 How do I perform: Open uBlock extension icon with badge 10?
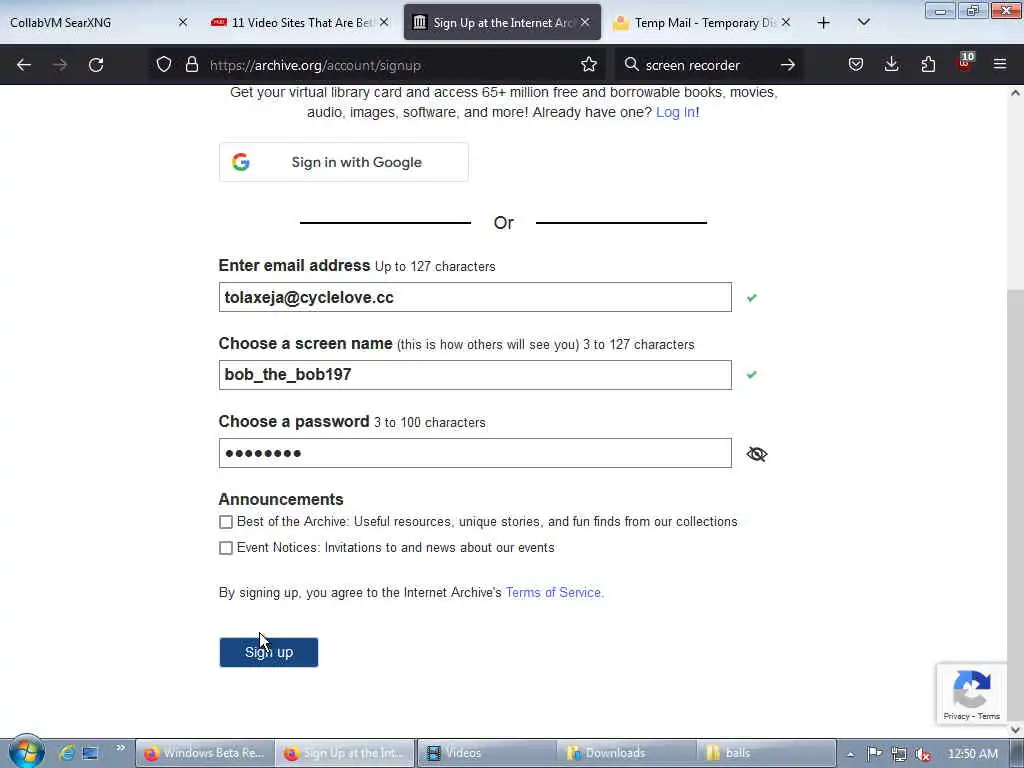[965, 63]
